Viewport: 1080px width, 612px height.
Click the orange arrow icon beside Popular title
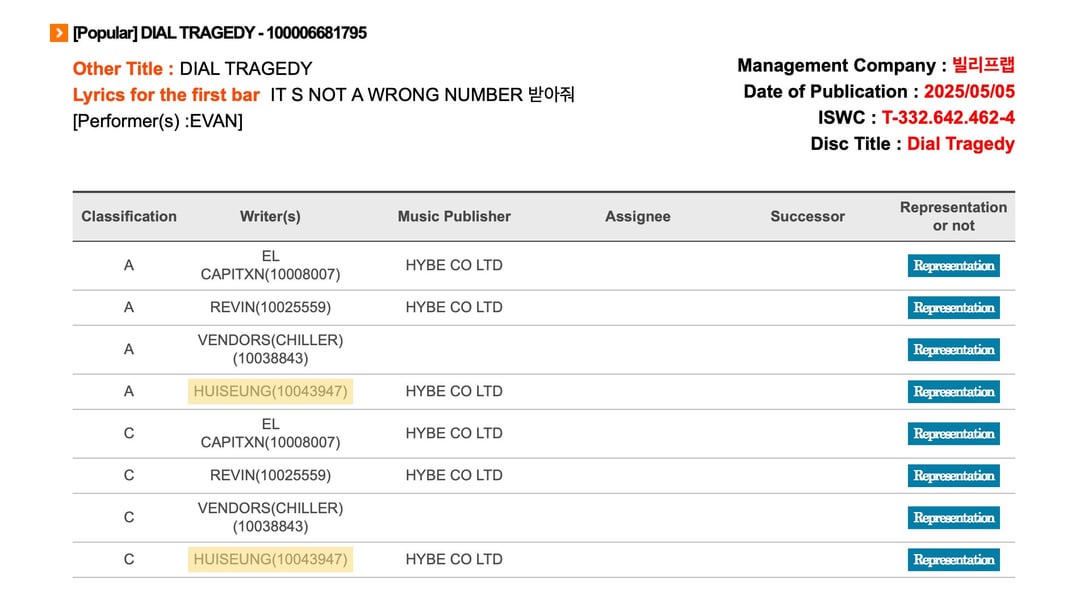[x=59, y=32]
